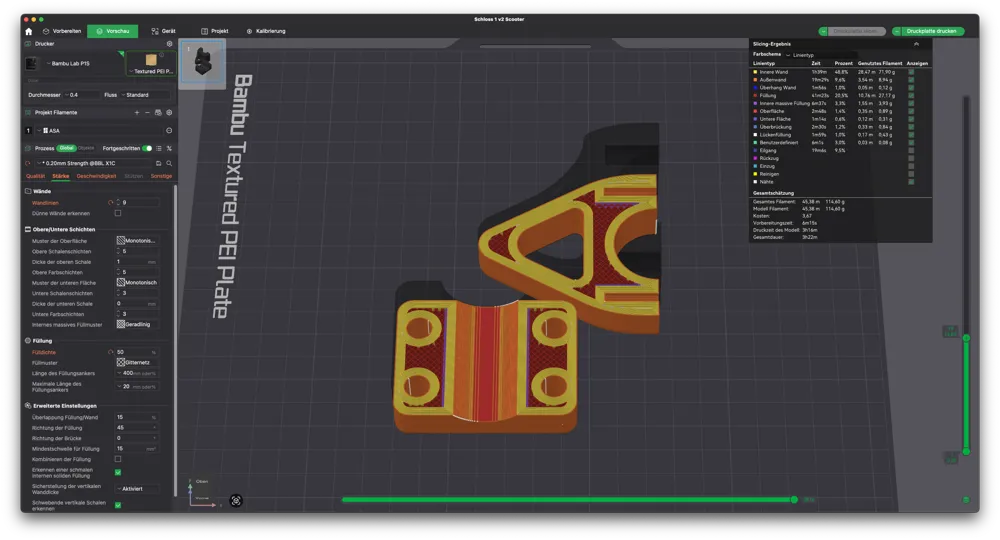The height and width of the screenshot is (540, 1000).
Task: Click the Wände section icon
Action: pyautogui.click(x=28, y=191)
